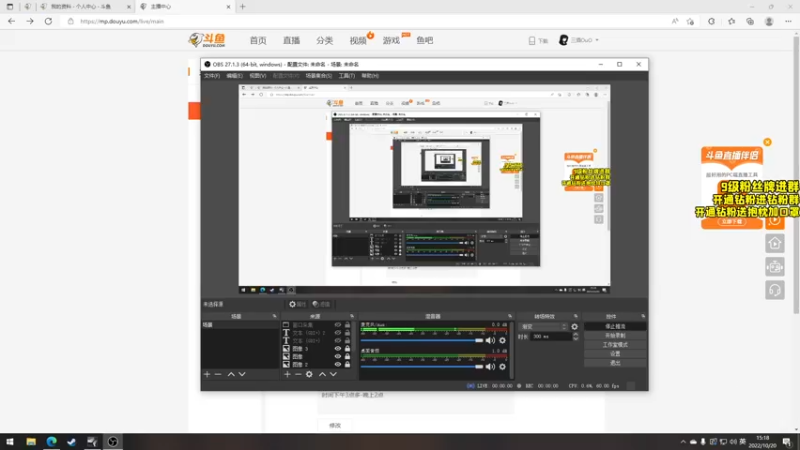Show hidden system tray icons chevron

[x=683, y=442]
